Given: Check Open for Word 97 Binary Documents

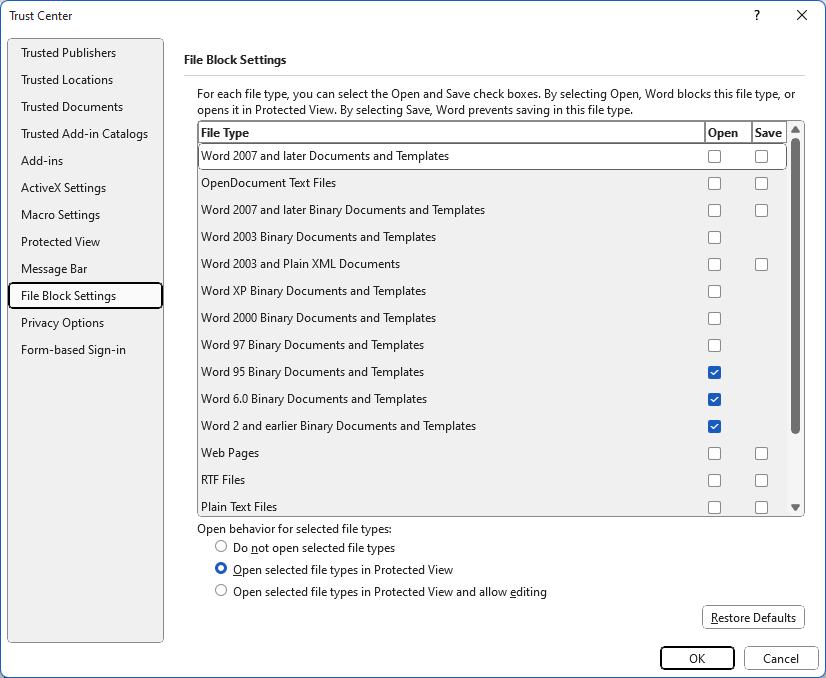Looking at the screenshot, I should 714,346.
